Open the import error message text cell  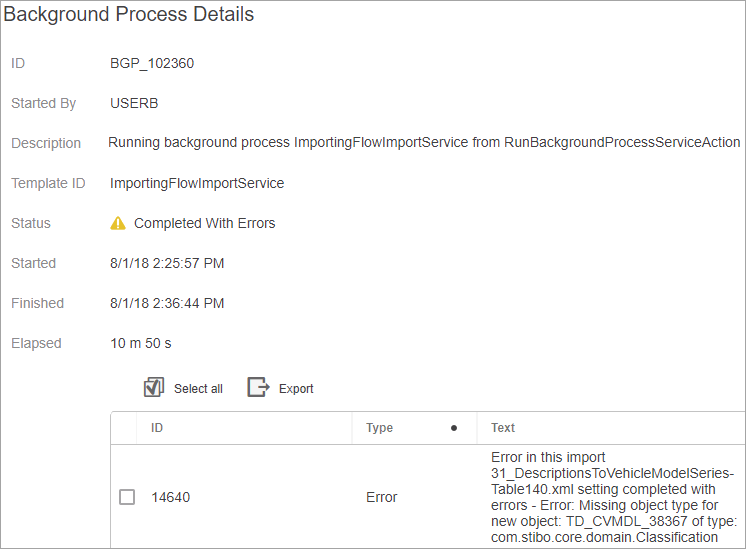click(613, 497)
